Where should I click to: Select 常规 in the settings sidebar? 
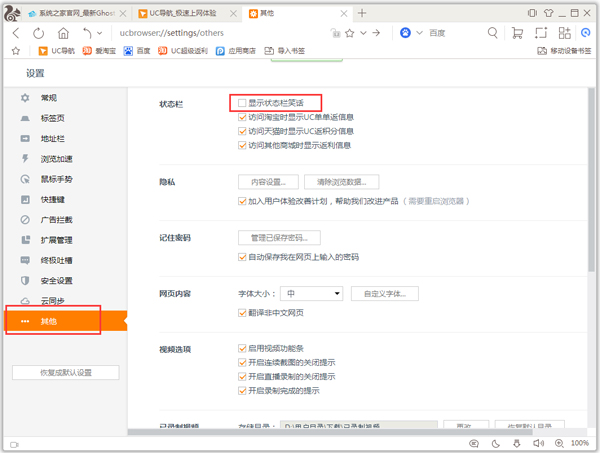pyautogui.click(x=49, y=98)
